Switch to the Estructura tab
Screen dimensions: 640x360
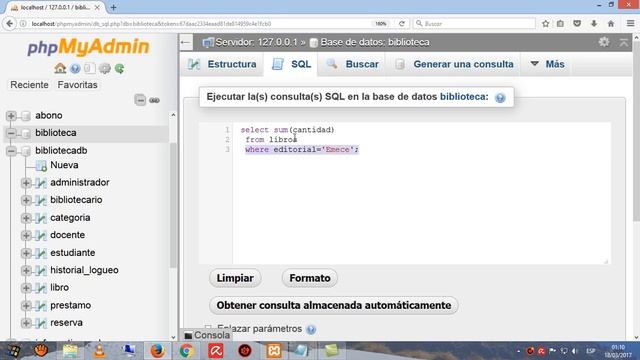[x=222, y=64]
